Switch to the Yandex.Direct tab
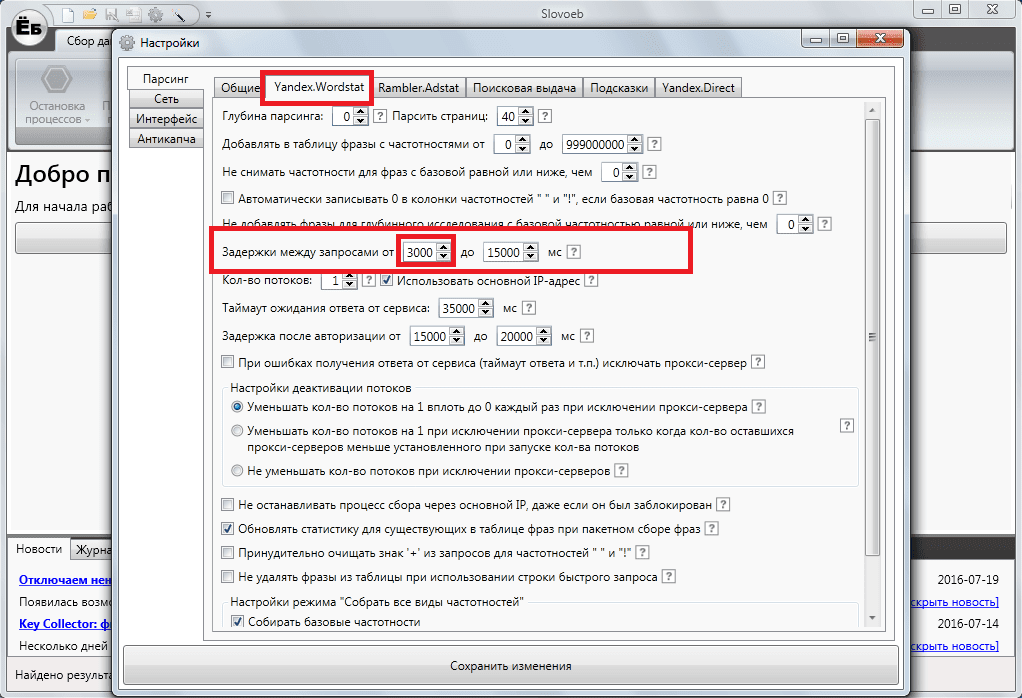 (x=698, y=87)
